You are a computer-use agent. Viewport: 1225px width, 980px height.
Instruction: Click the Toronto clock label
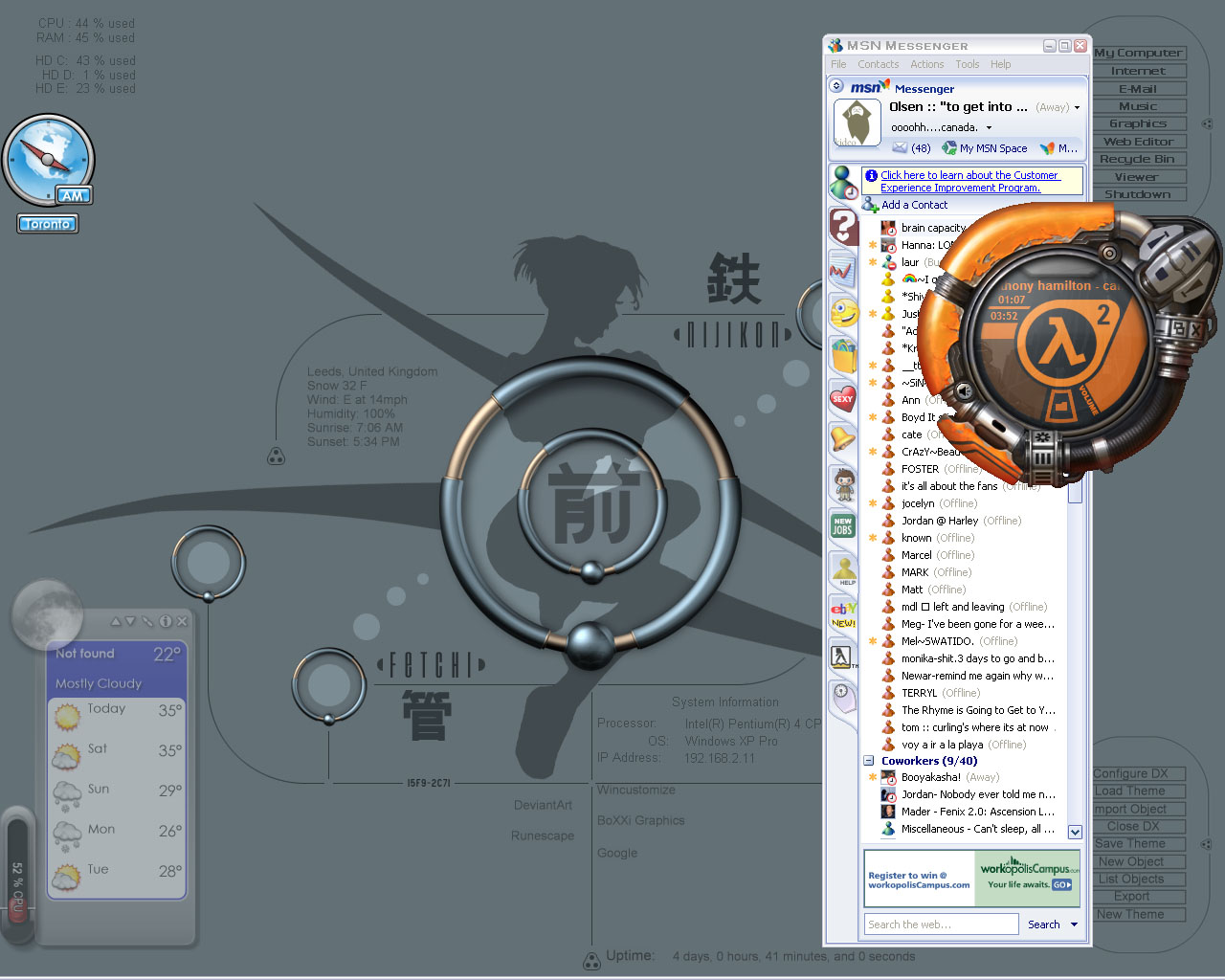pyautogui.click(x=48, y=224)
